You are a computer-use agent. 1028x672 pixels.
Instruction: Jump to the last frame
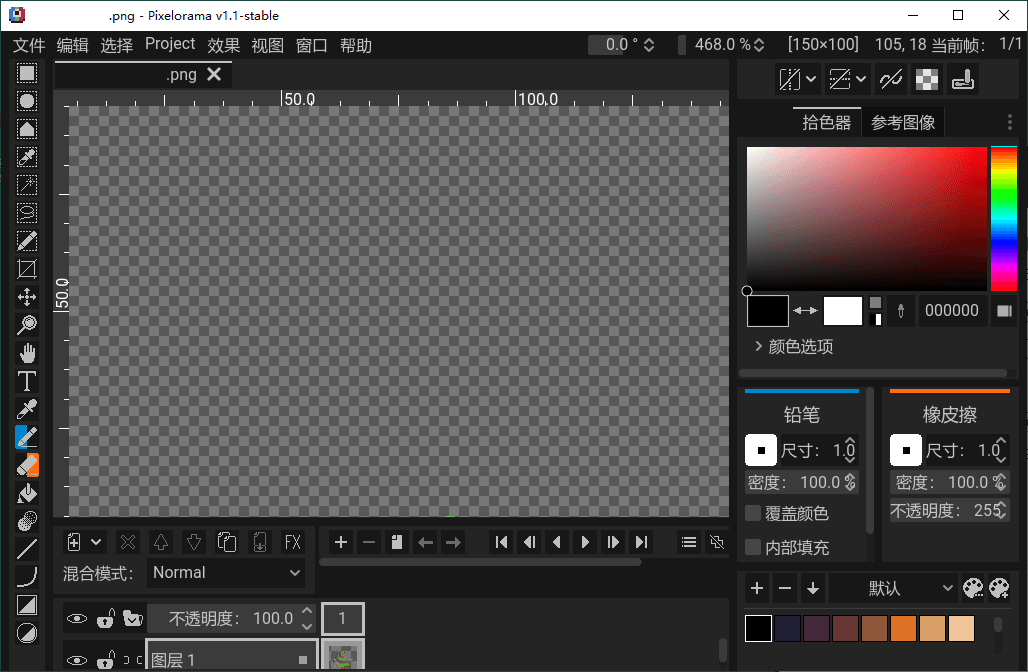pos(641,542)
